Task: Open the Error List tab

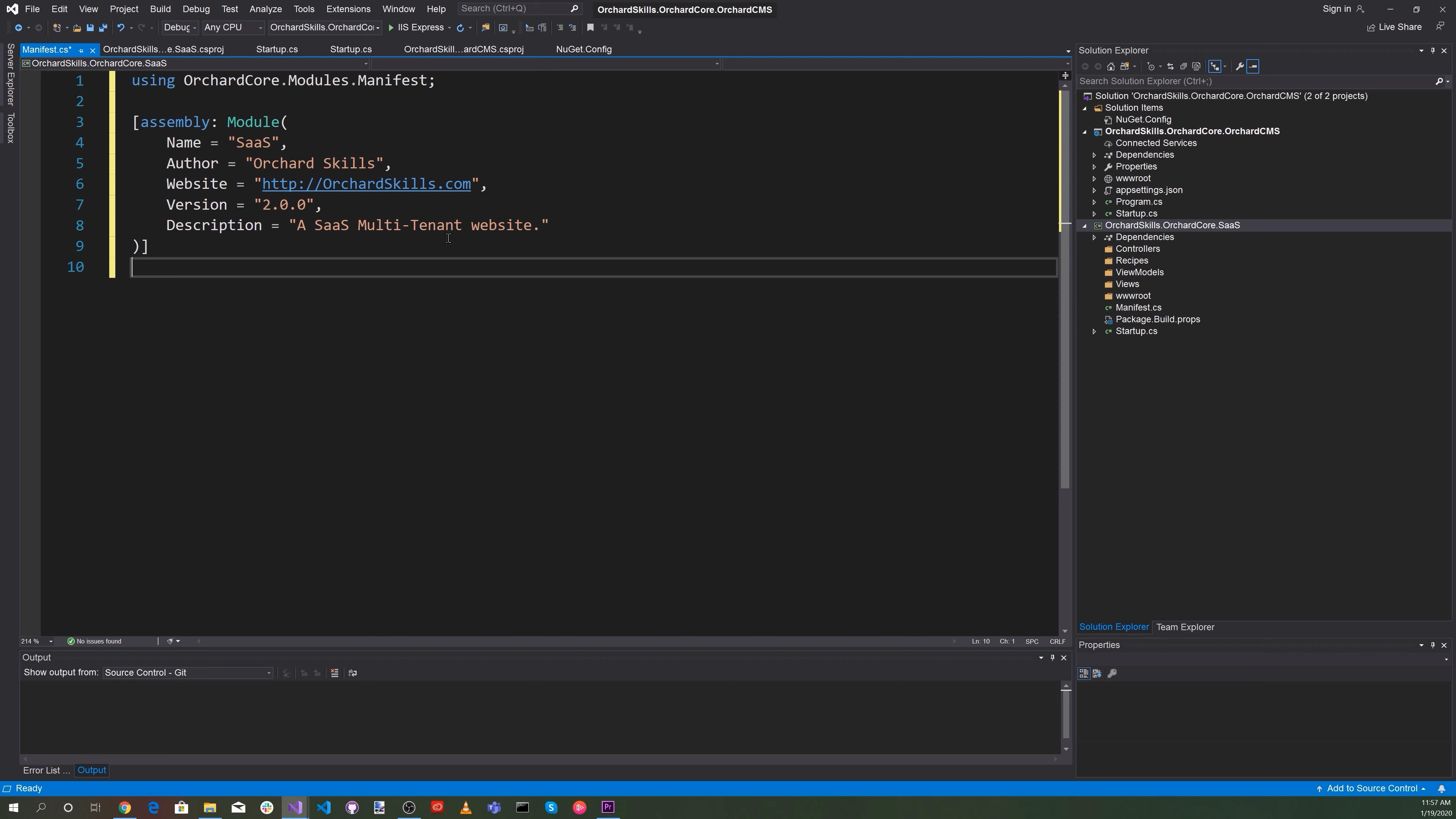Action: click(46, 770)
